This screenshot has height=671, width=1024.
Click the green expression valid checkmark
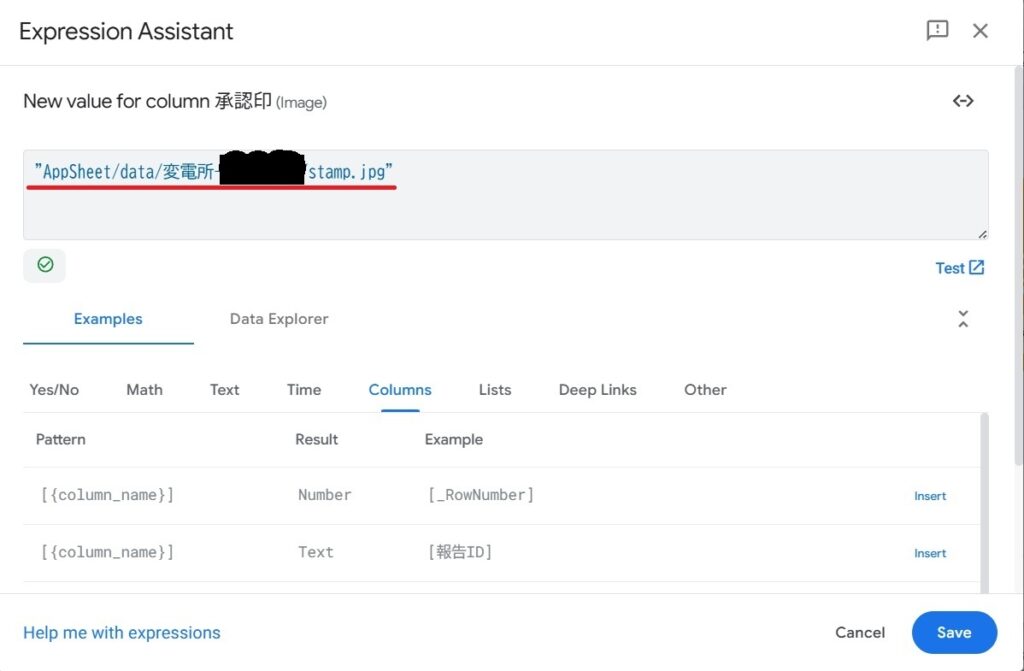[45, 265]
